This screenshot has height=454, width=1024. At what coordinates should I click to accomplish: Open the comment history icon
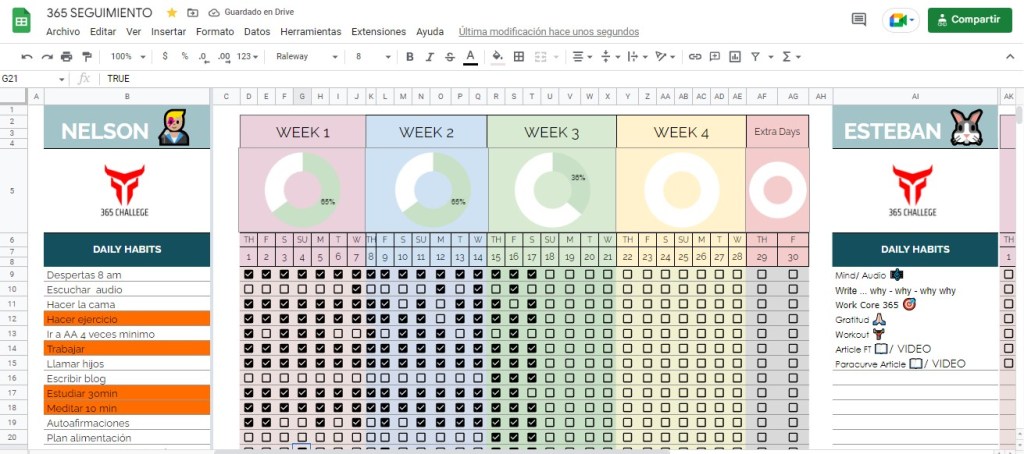[858, 19]
